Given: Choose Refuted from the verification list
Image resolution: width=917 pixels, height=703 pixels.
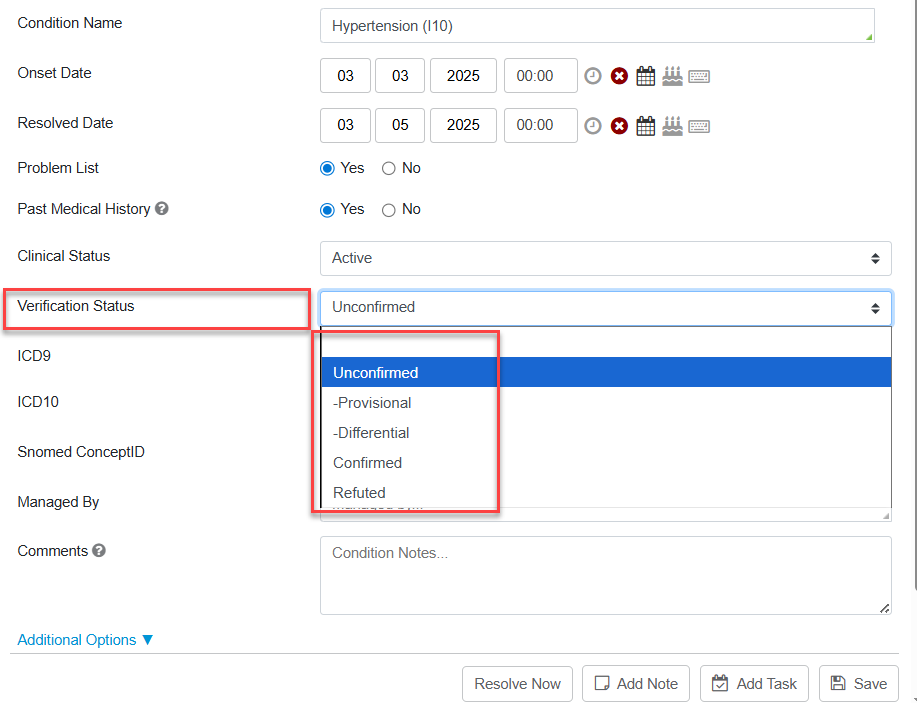Looking at the screenshot, I should (359, 493).
